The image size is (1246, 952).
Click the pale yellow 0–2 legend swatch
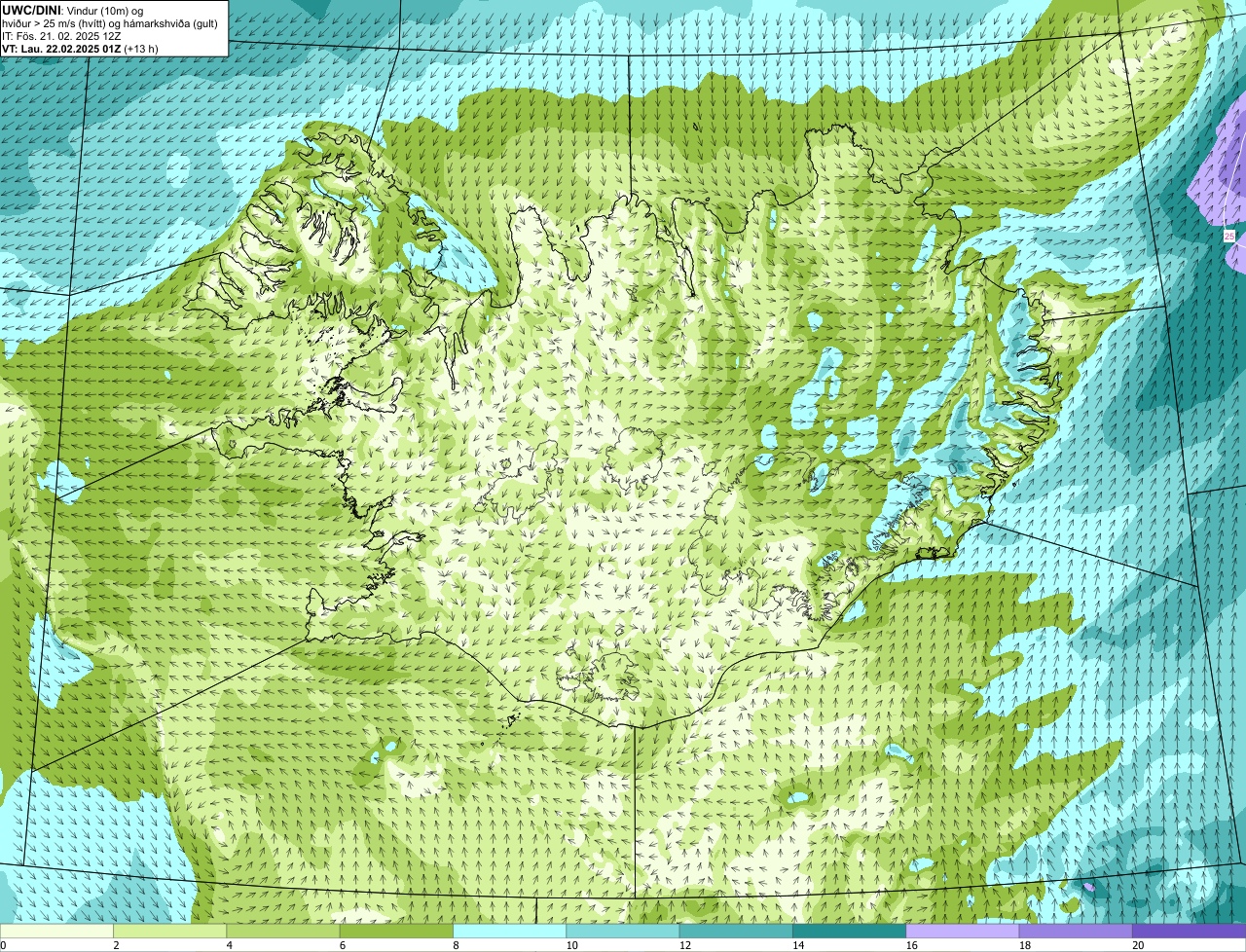pos(57,931)
